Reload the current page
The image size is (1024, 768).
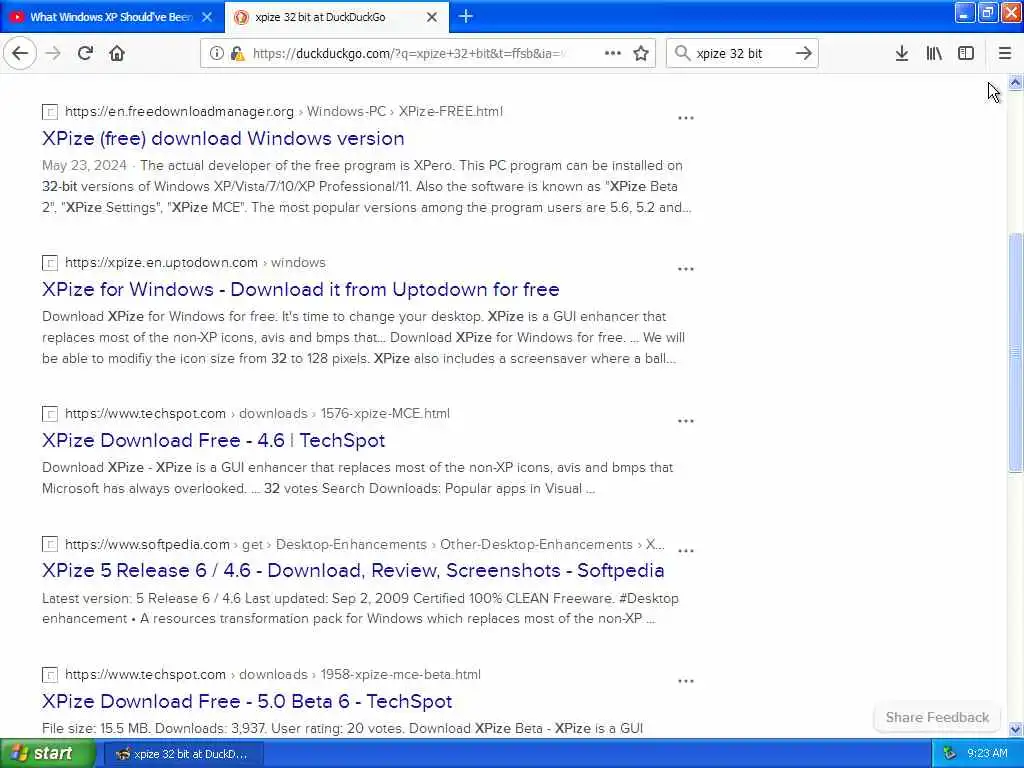pyautogui.click(x=85, y=53)
